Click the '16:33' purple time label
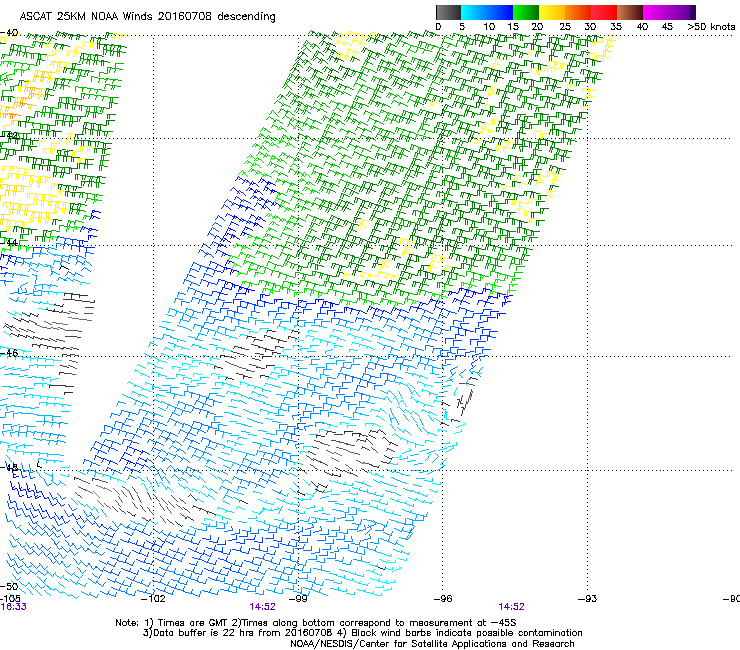 (14, 607)
